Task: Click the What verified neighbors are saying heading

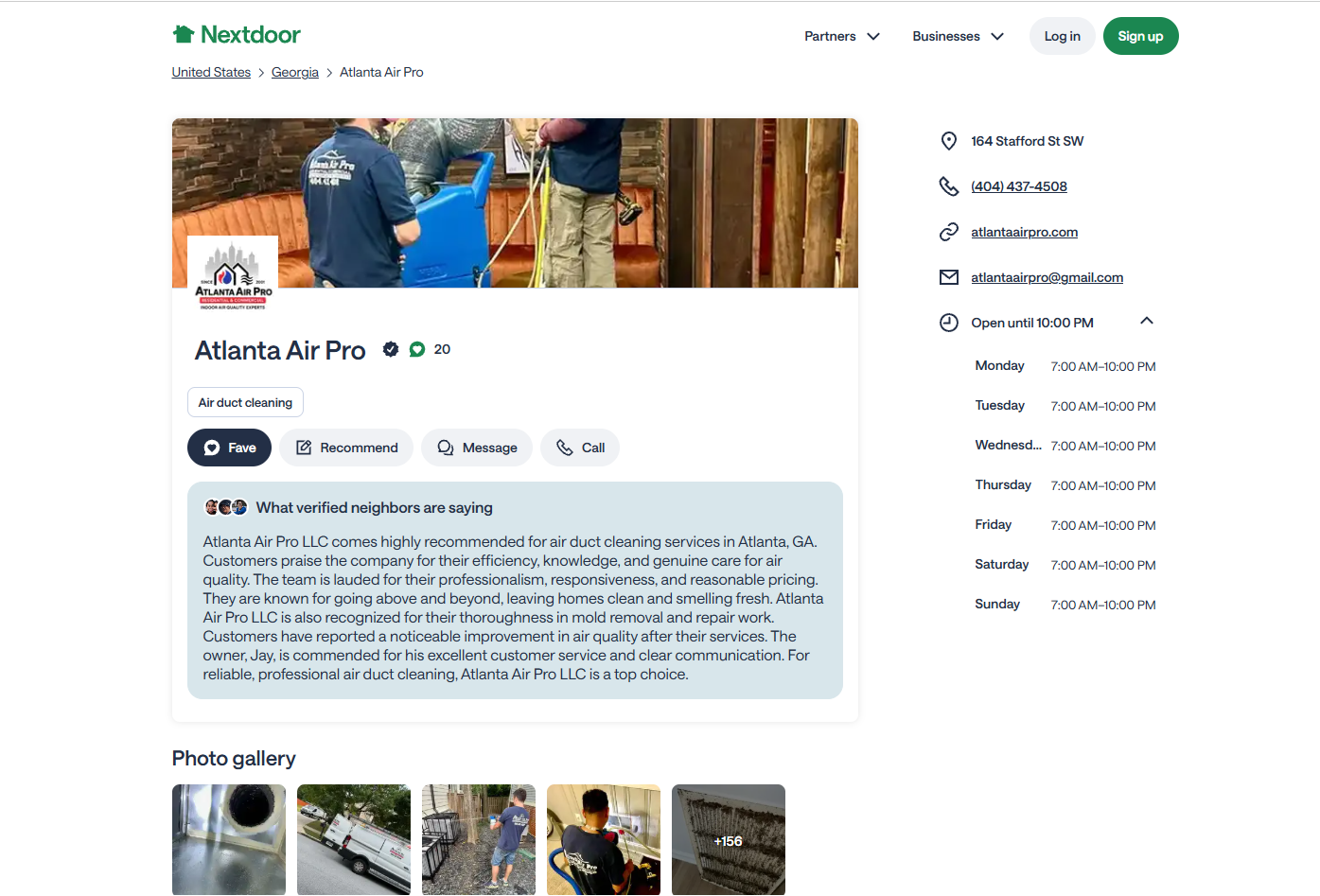Action: pos(375,508)
